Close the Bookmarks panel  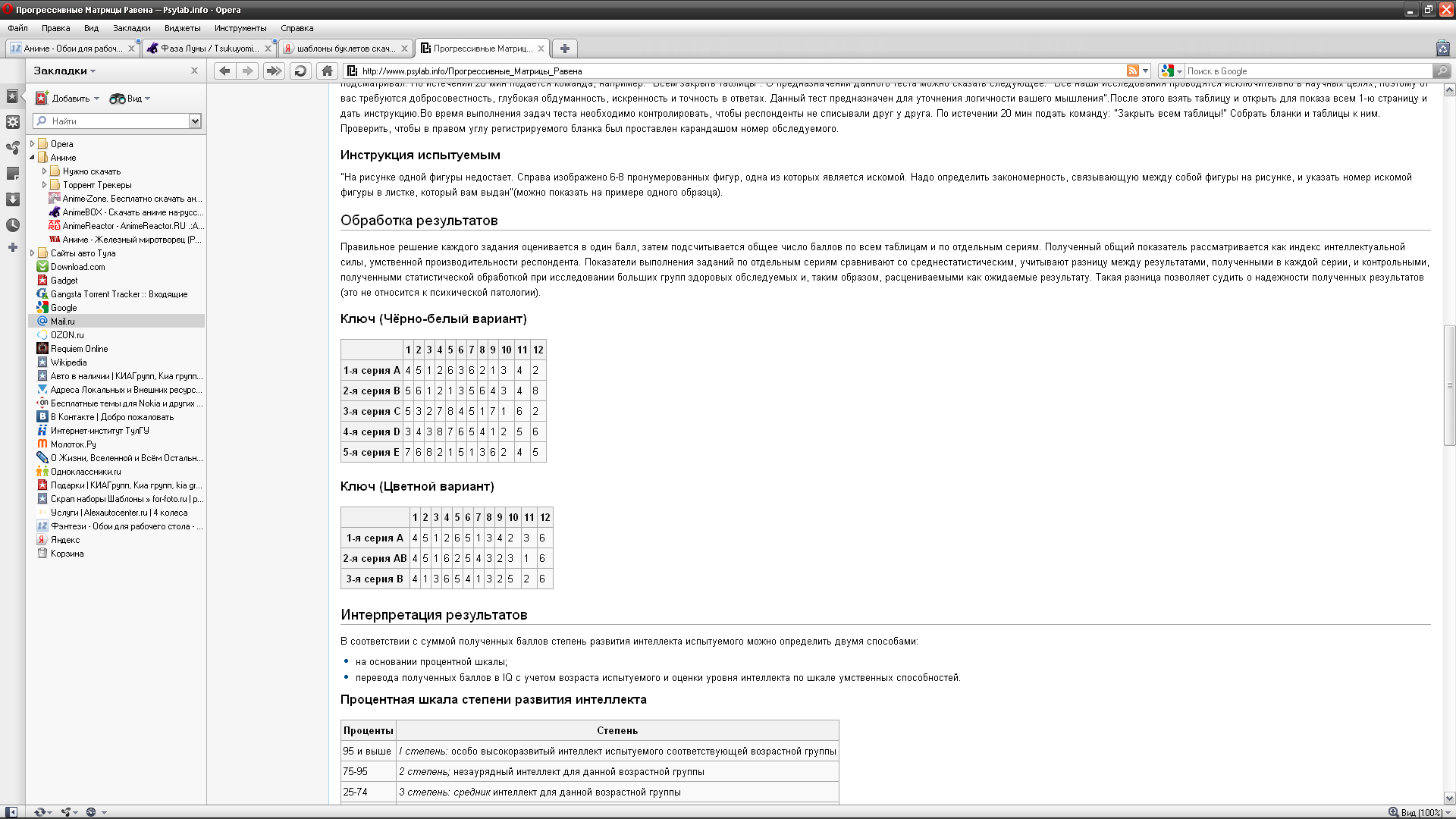(194, 71)
